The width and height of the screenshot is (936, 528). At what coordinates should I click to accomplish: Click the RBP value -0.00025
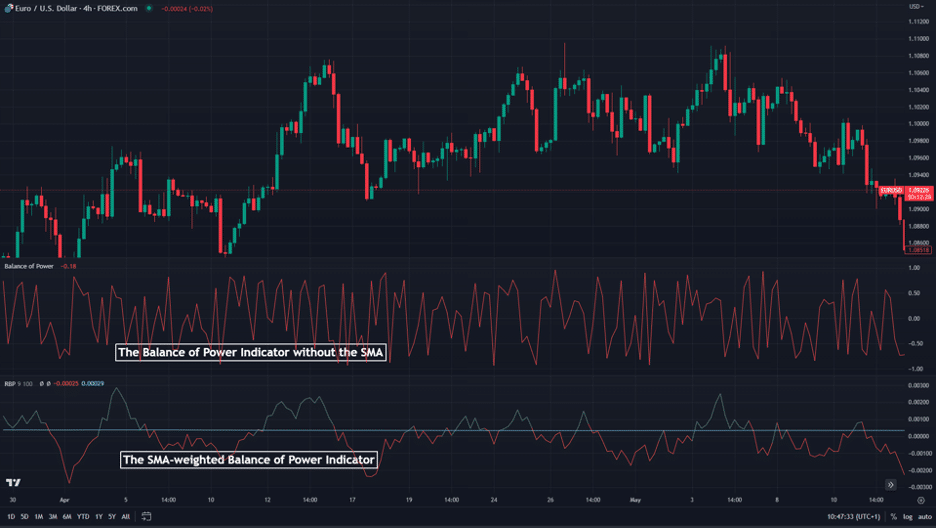[x=66, y=384]
